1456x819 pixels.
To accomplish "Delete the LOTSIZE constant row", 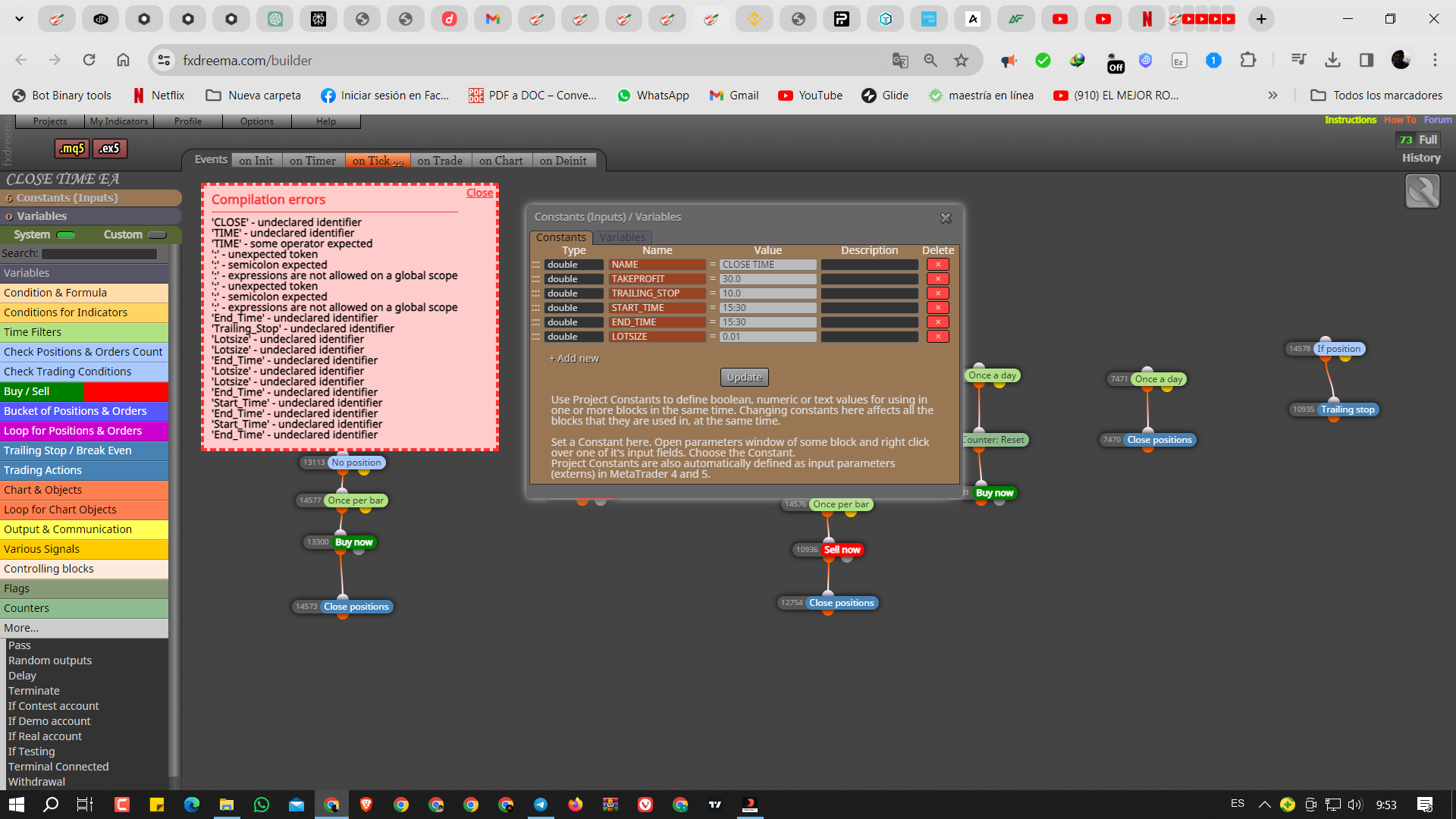I will (938, 337).
